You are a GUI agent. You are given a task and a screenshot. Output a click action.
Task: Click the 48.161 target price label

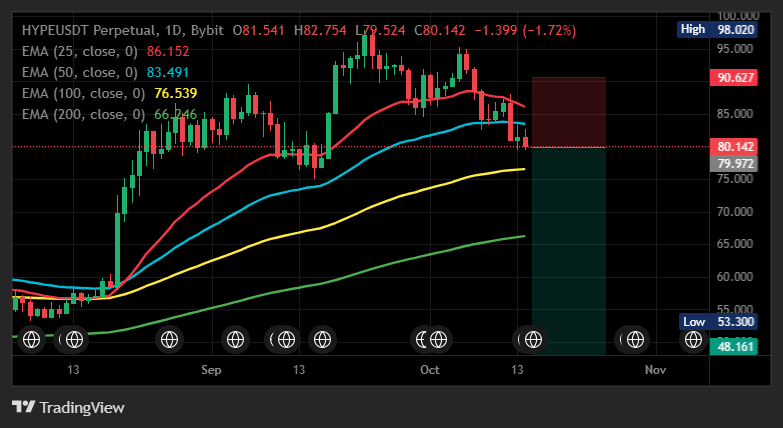(734, 346)
